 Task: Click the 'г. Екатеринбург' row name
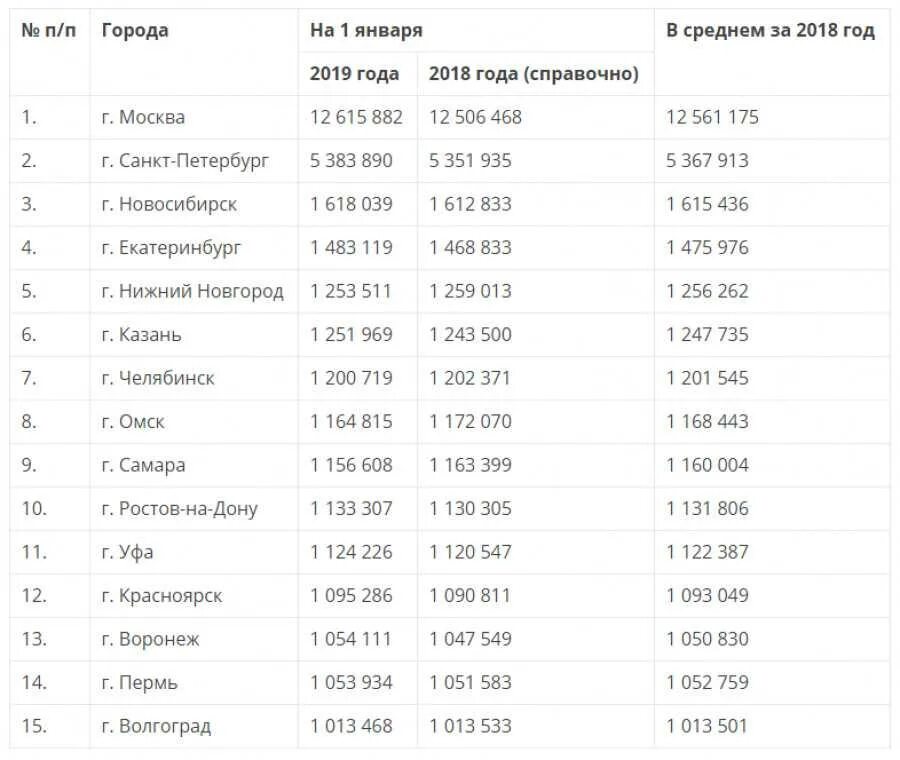tap(171, 248)
